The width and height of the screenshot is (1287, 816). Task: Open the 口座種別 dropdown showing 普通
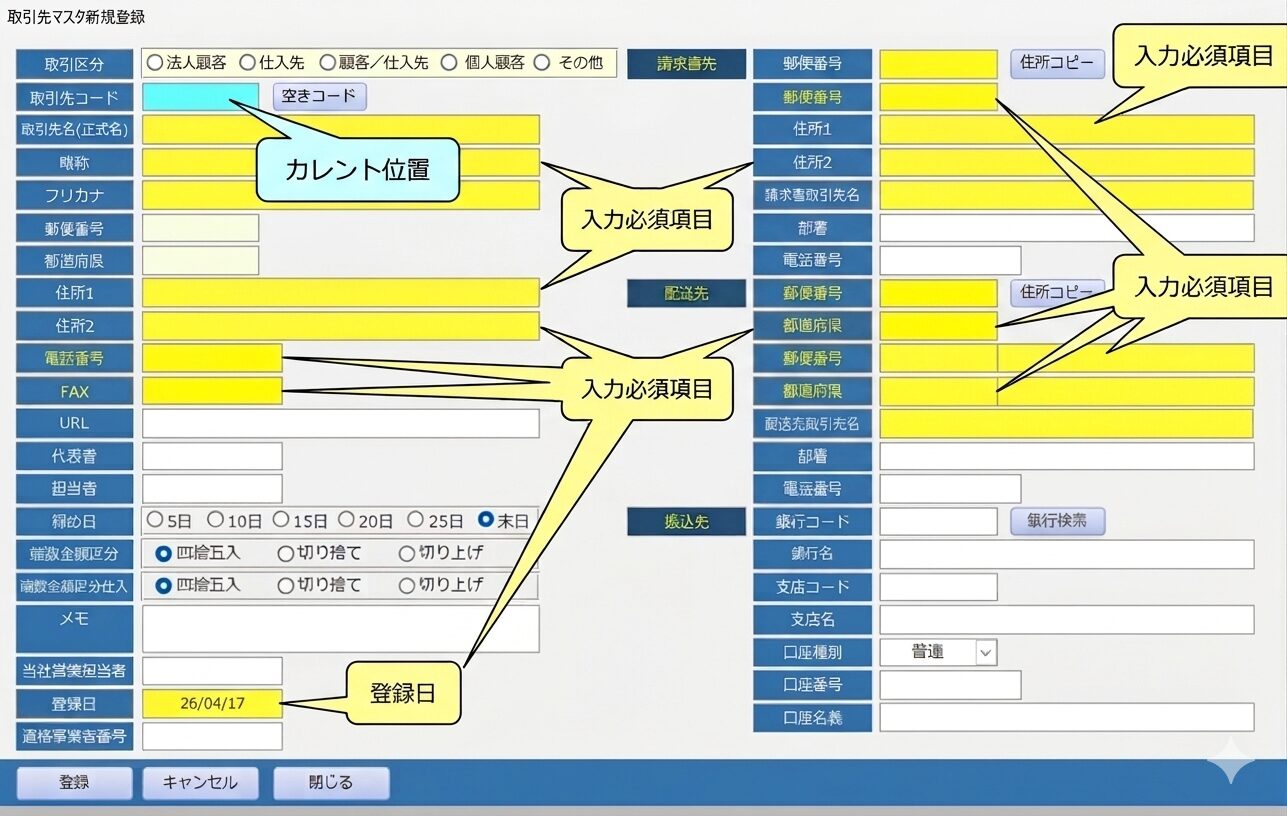click(x=985, y=652)
